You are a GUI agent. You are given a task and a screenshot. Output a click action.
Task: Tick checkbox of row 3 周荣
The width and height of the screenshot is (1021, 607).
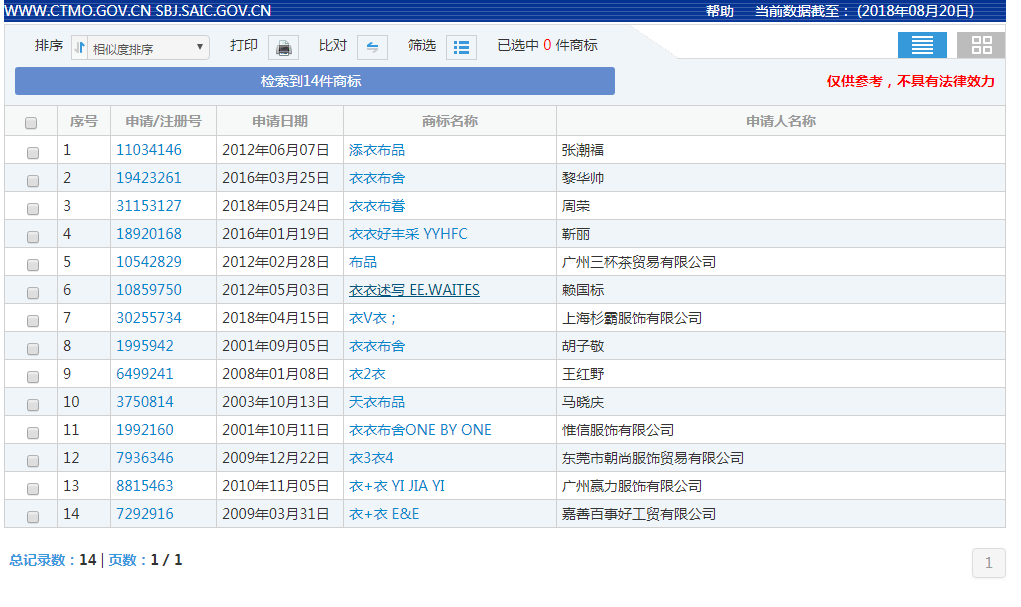(33, 208)
